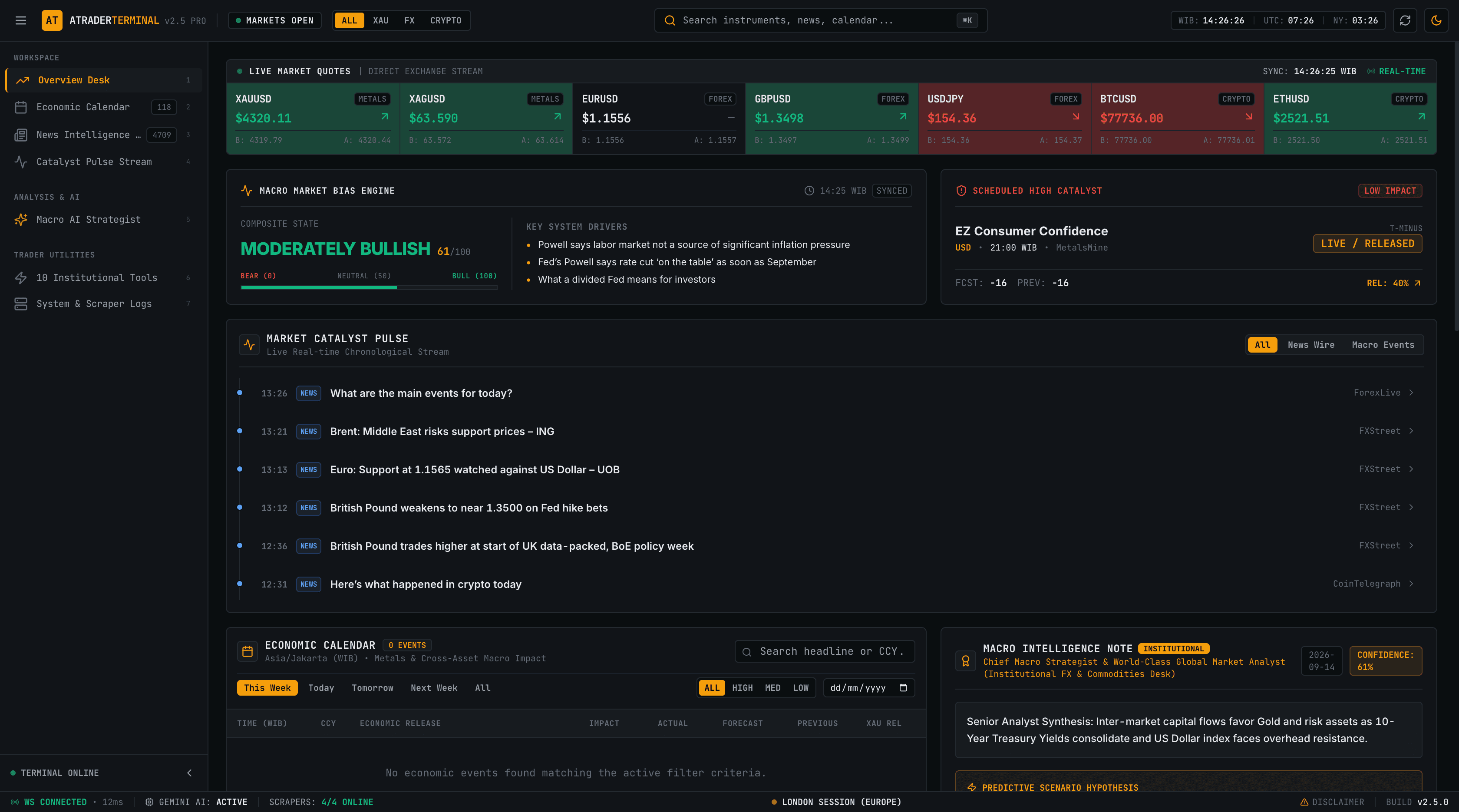Click the AT logo badge
This screenshot has width=1459, height=812.
tap(52, 20)
